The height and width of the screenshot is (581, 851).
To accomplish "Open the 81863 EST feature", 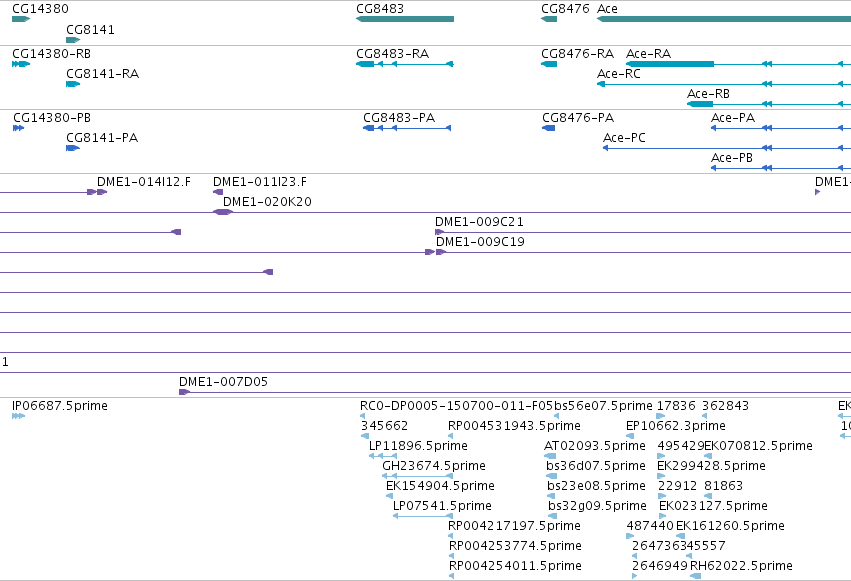I will coord(708,496).
